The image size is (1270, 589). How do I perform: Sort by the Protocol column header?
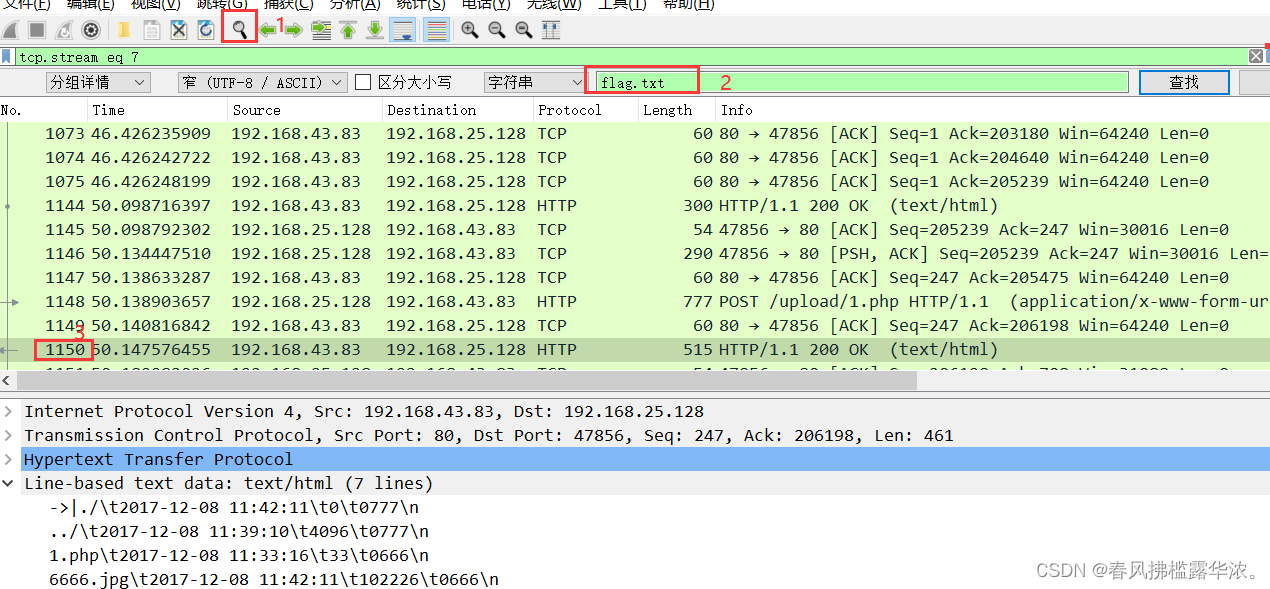tap(586, 110)
